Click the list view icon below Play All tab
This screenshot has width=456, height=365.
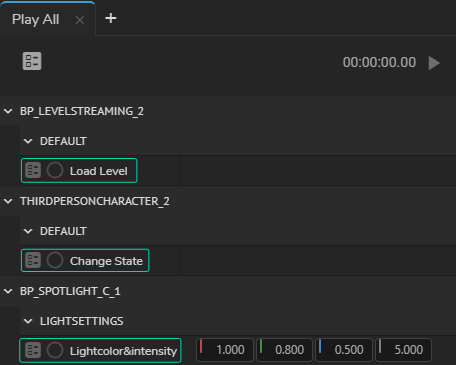click(32, 61)
